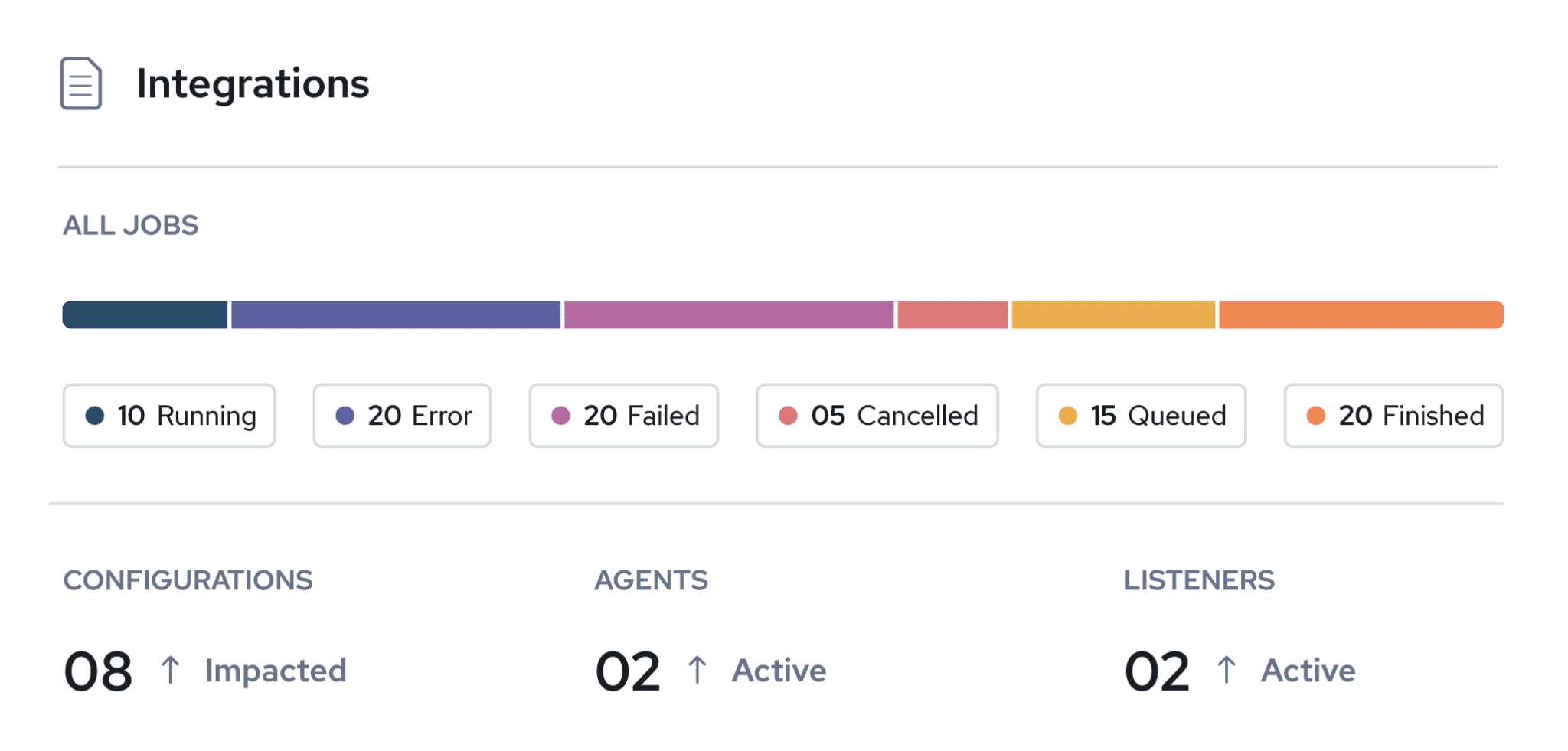Screen dimensions: 1568x751
Task: Select the 20 Error status chip
Action: 402,416
